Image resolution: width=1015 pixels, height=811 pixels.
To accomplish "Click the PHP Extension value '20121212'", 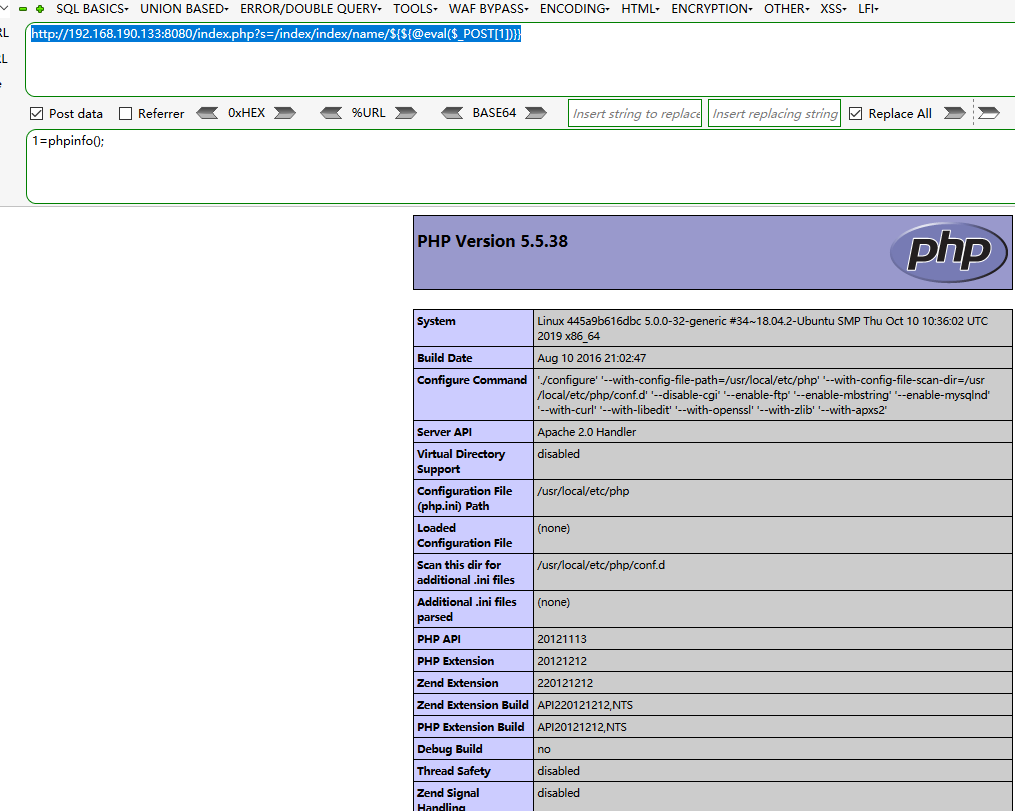I will [x=562, y=661].
